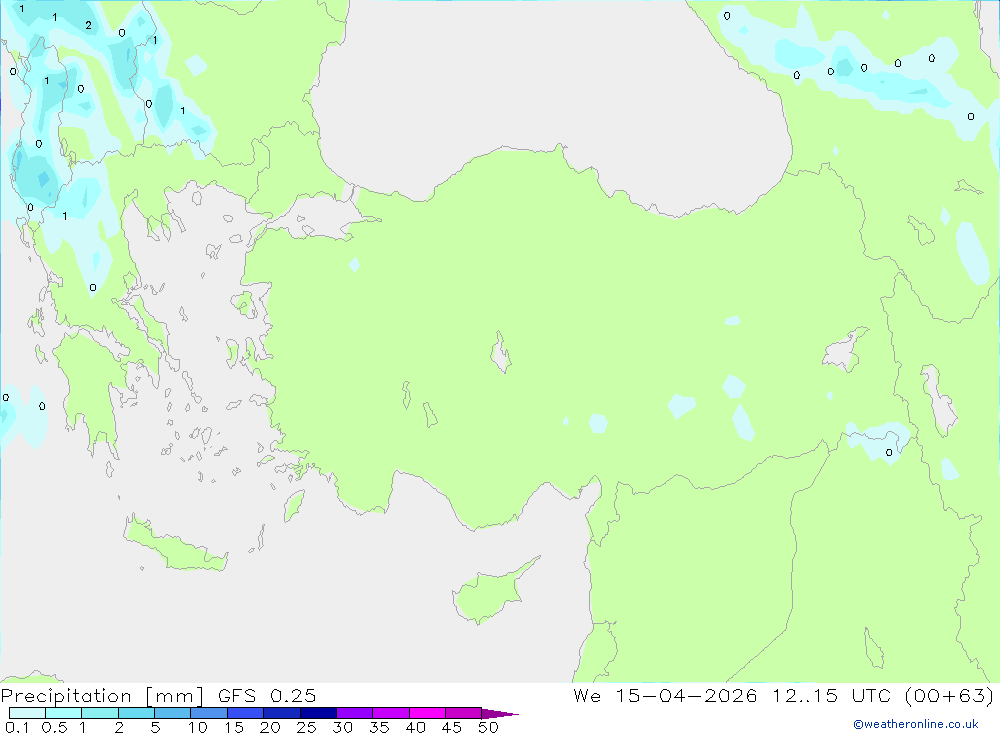Pick the 45–50 mm legend swatch
The image size is (1000, 733).
(x=464, y=713)
